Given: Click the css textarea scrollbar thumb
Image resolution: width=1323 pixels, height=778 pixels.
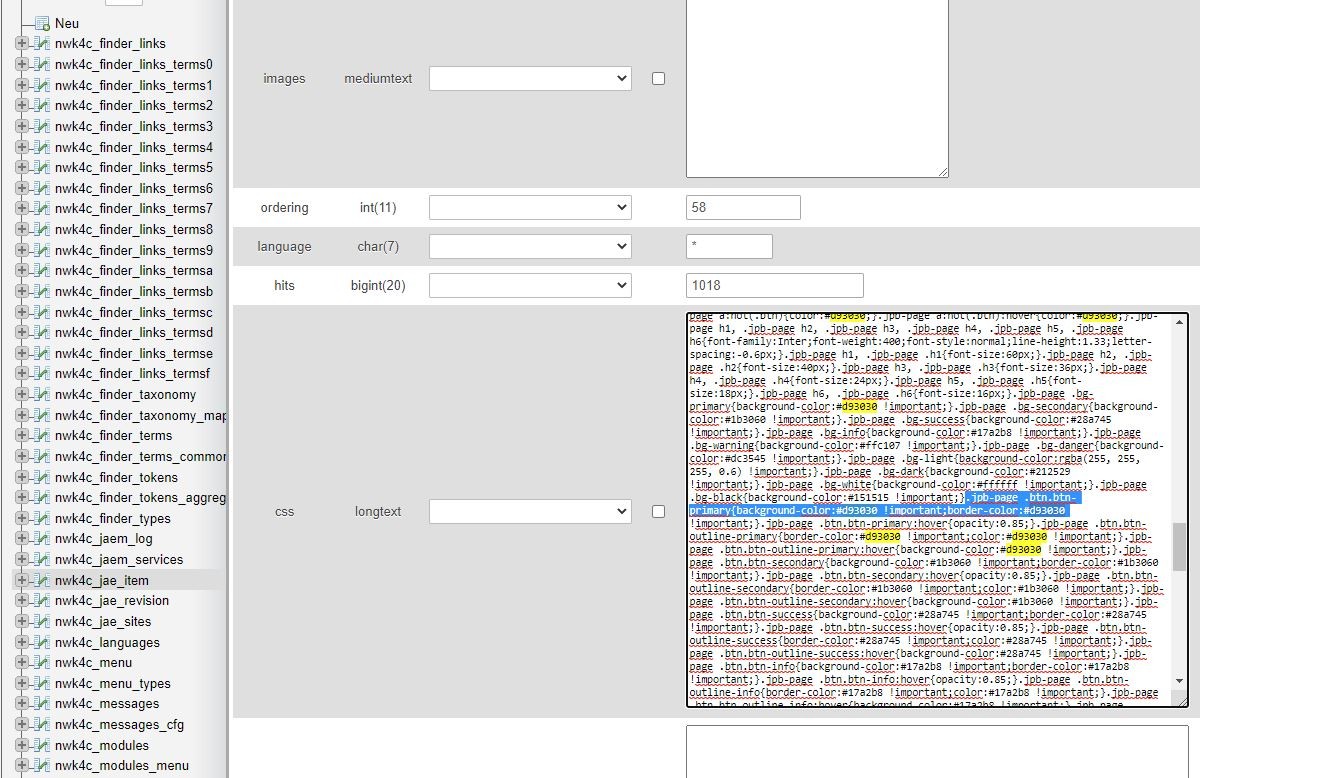Looking at the screenshot, I should point(1180,546).
